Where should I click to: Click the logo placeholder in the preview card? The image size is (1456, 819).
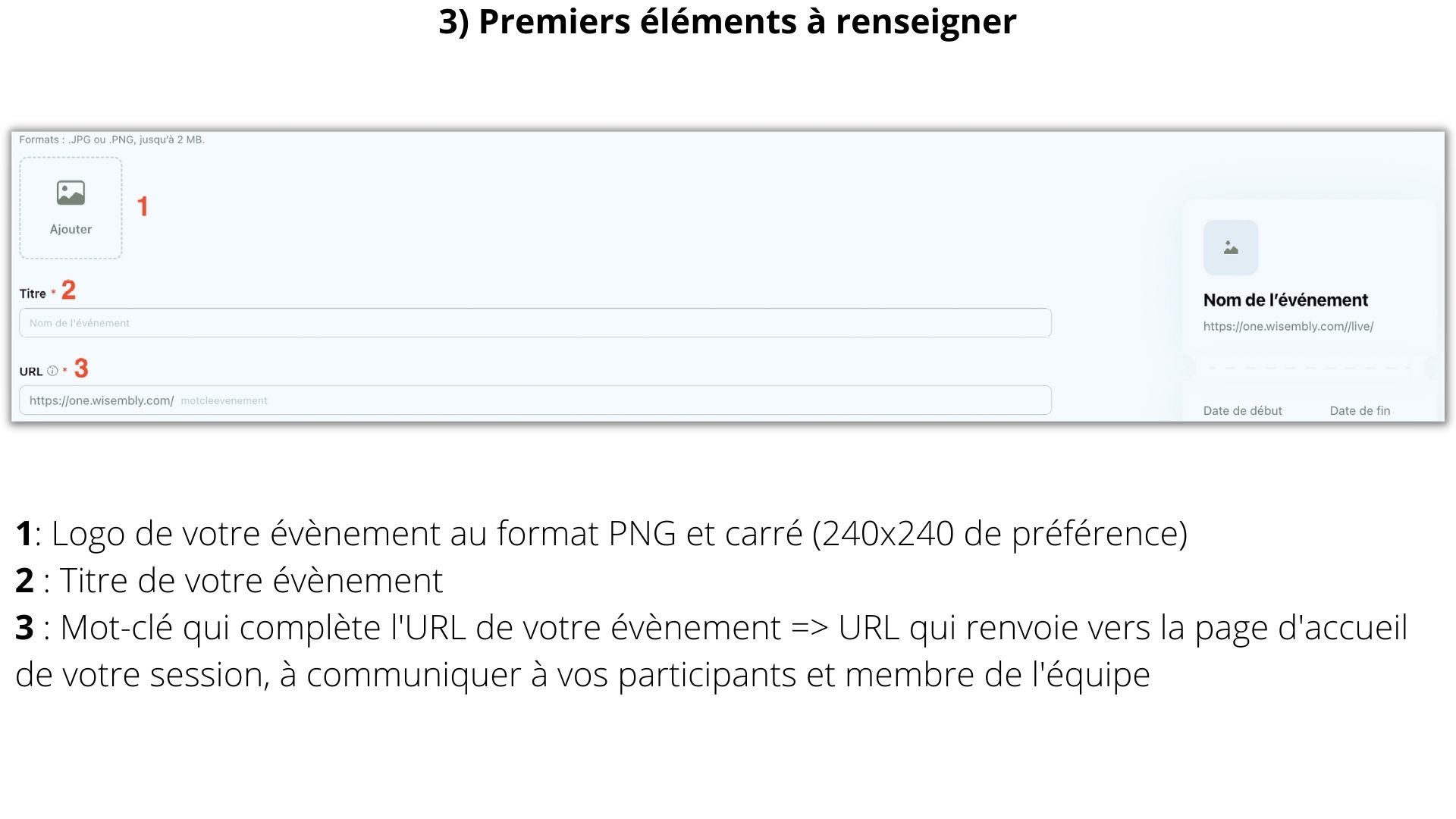click(1230, 248)
